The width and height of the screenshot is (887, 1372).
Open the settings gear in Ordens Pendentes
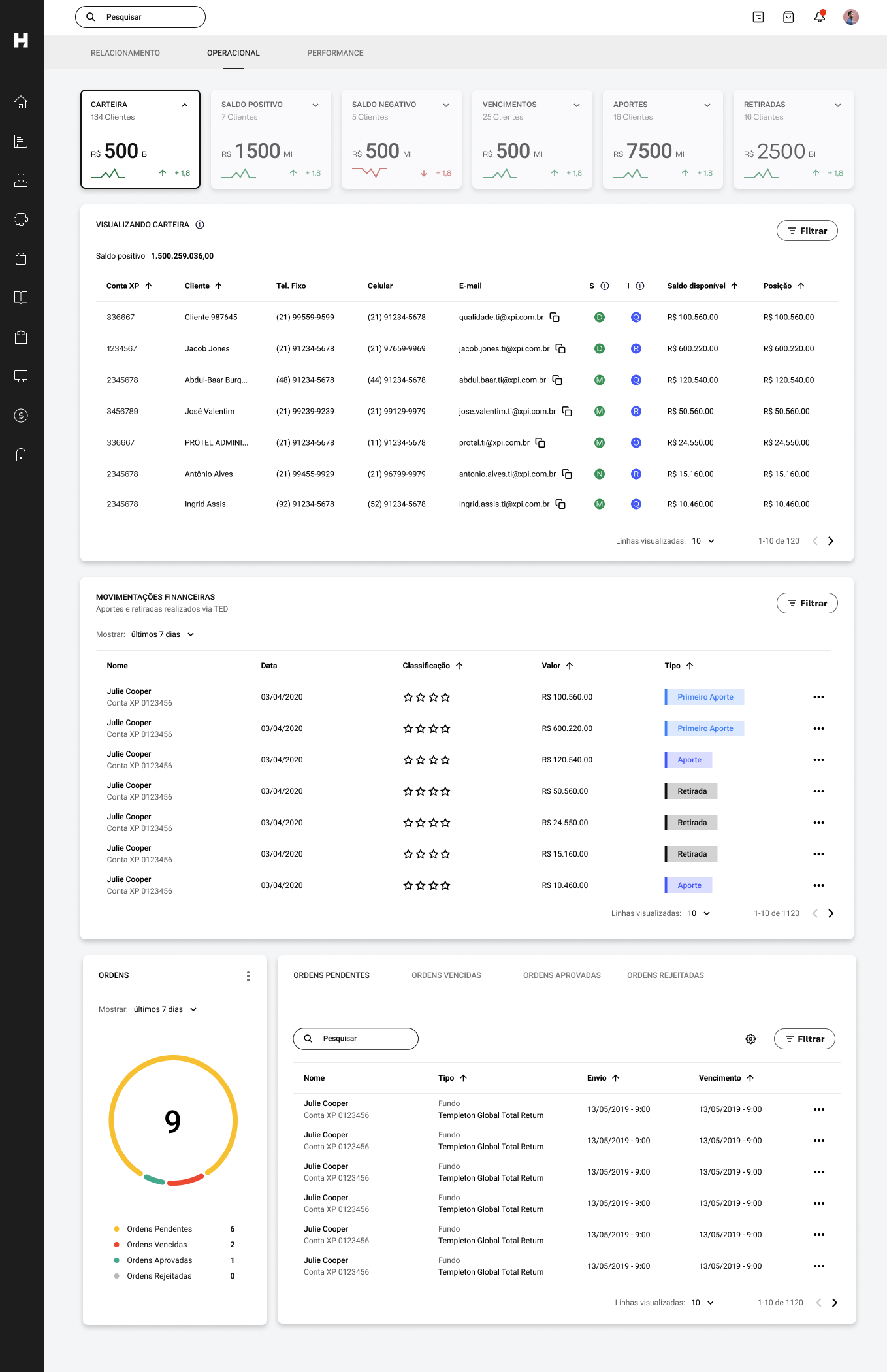coord(751,1039)
